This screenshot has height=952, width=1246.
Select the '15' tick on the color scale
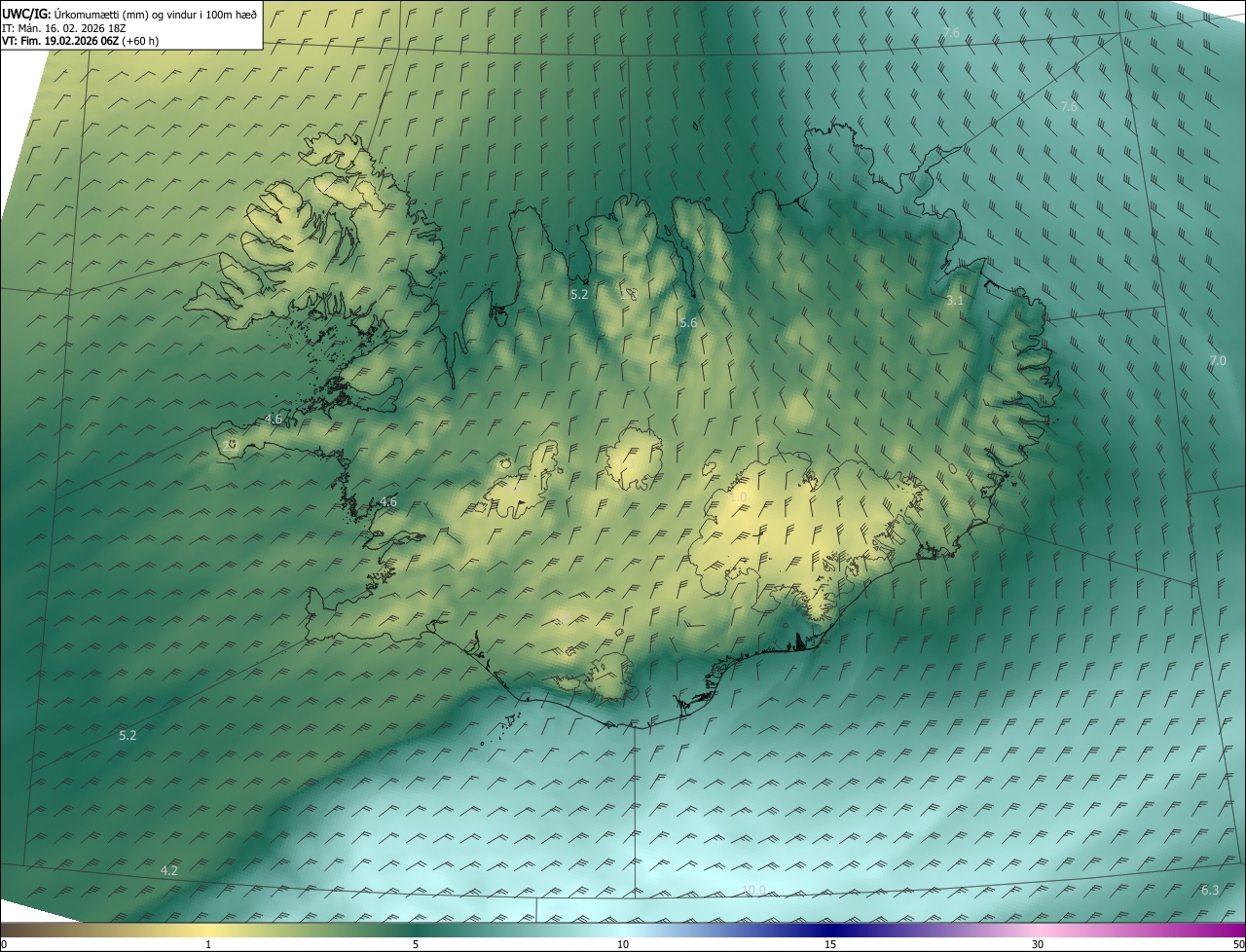click(830, 944)
